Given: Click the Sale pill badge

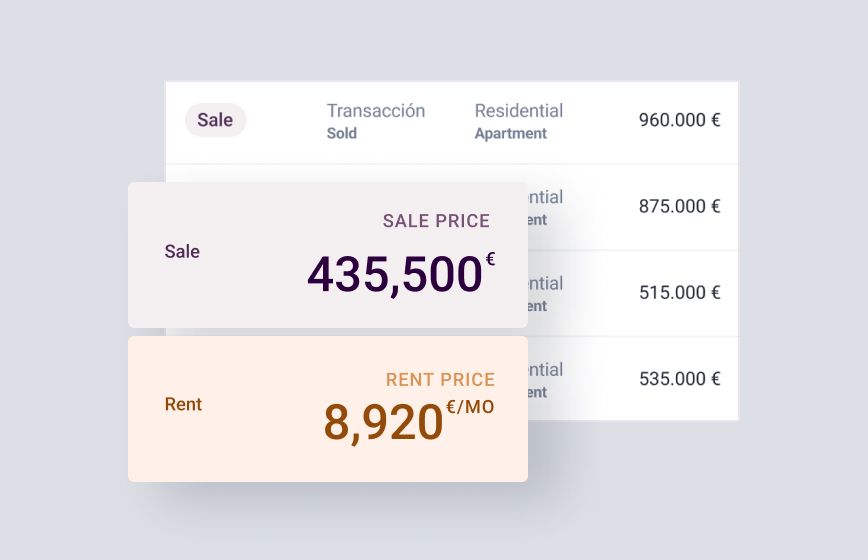Looking at the screenshot, I should click(215, 120).
